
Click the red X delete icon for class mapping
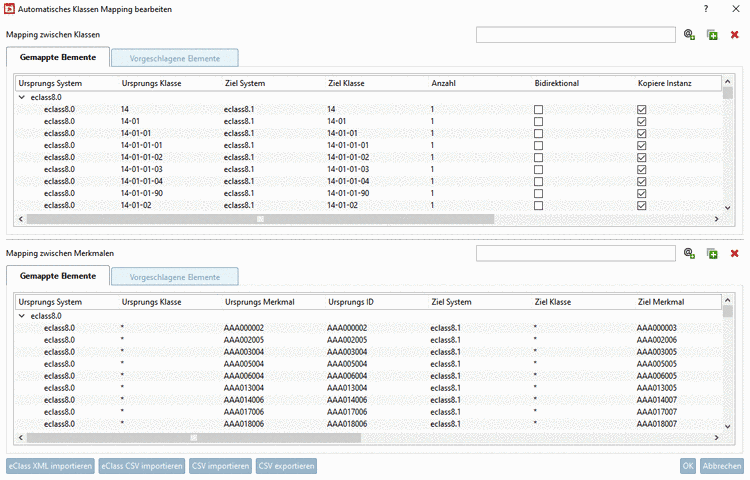pos(735,35)
